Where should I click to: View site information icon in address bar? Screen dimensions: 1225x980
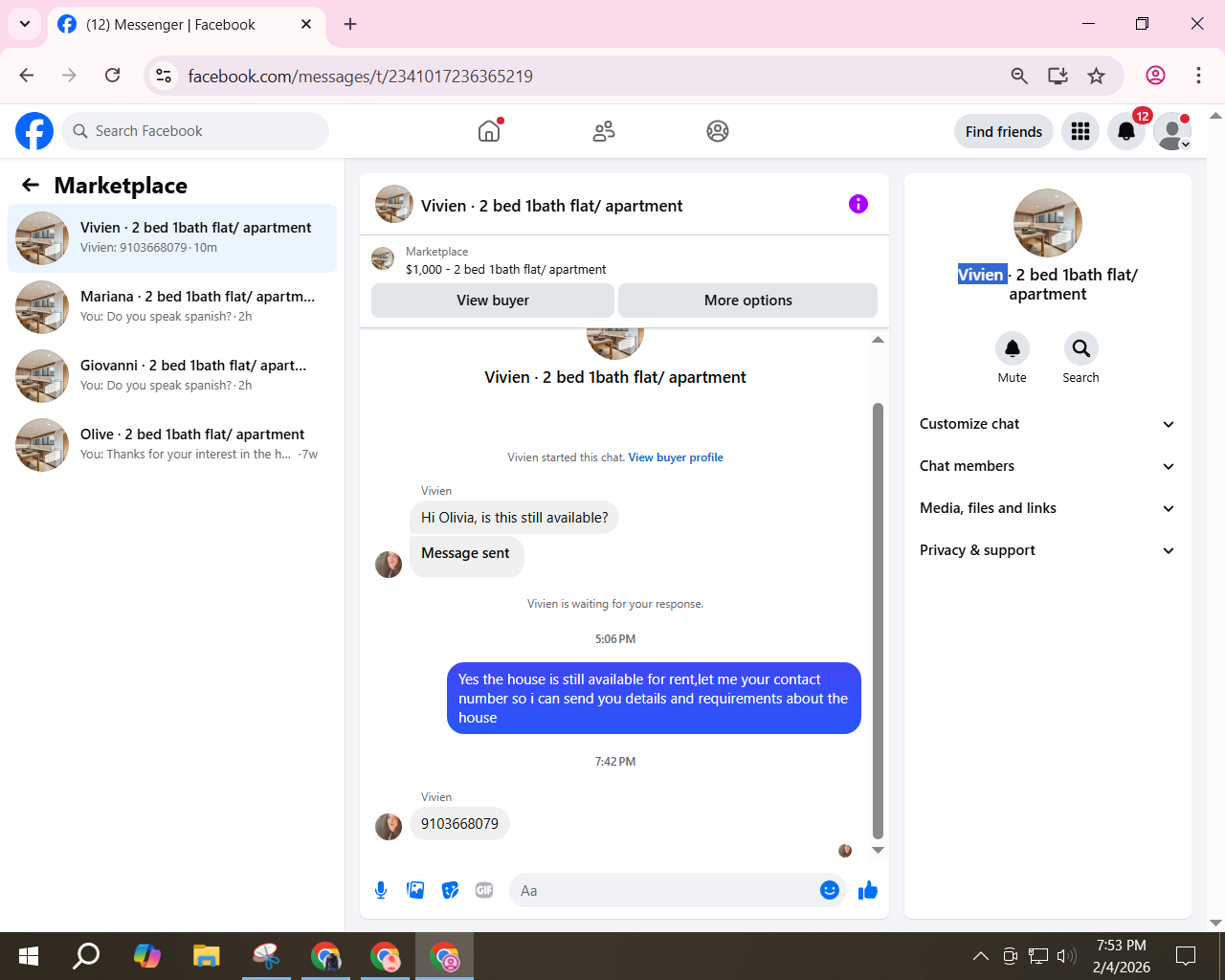[x=165, y=76]
